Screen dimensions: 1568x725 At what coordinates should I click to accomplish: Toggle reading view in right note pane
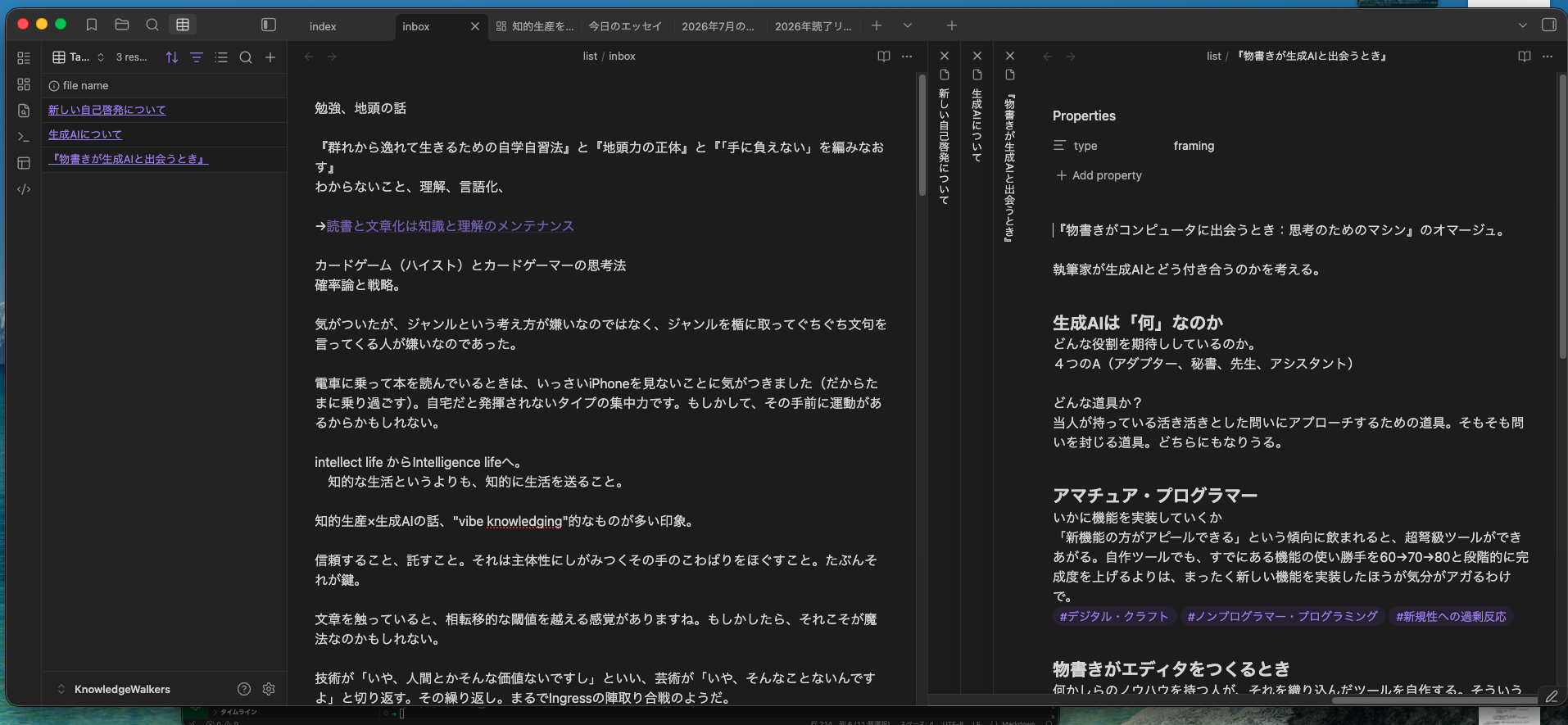[x=1525, y=57]
